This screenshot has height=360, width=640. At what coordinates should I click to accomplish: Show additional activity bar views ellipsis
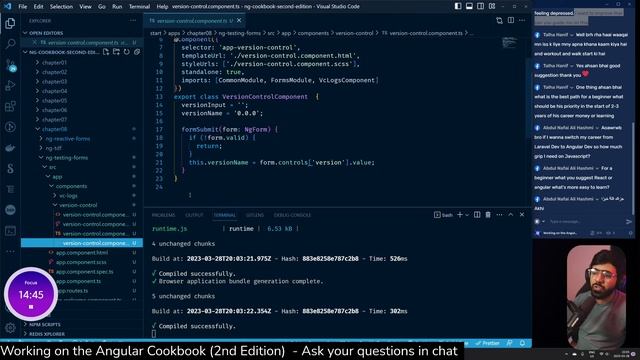(x=10, y=251)
